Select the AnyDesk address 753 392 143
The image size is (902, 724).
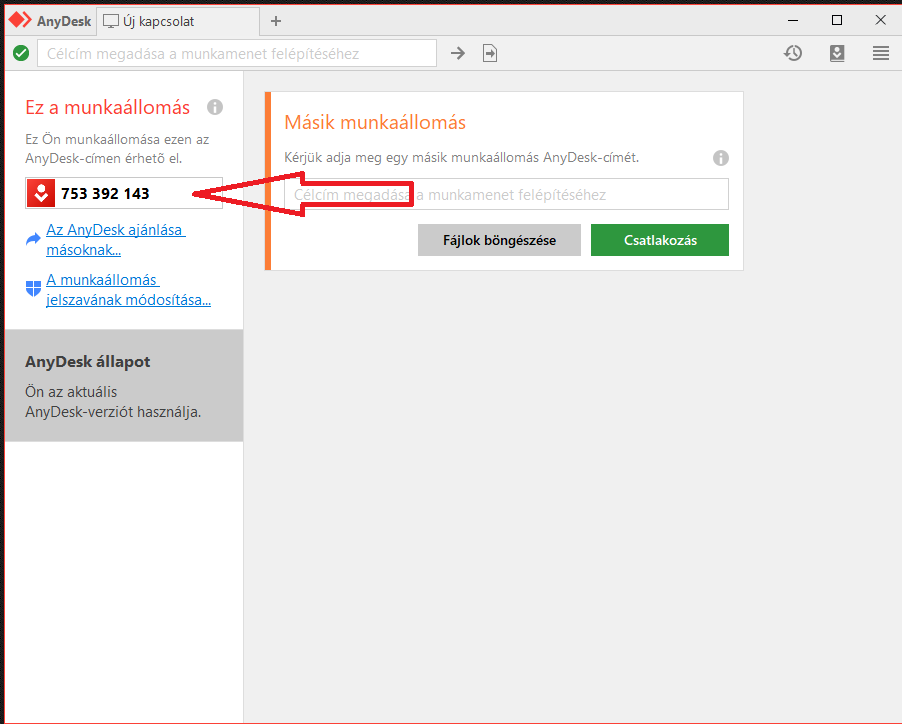(x=105, y=194)
